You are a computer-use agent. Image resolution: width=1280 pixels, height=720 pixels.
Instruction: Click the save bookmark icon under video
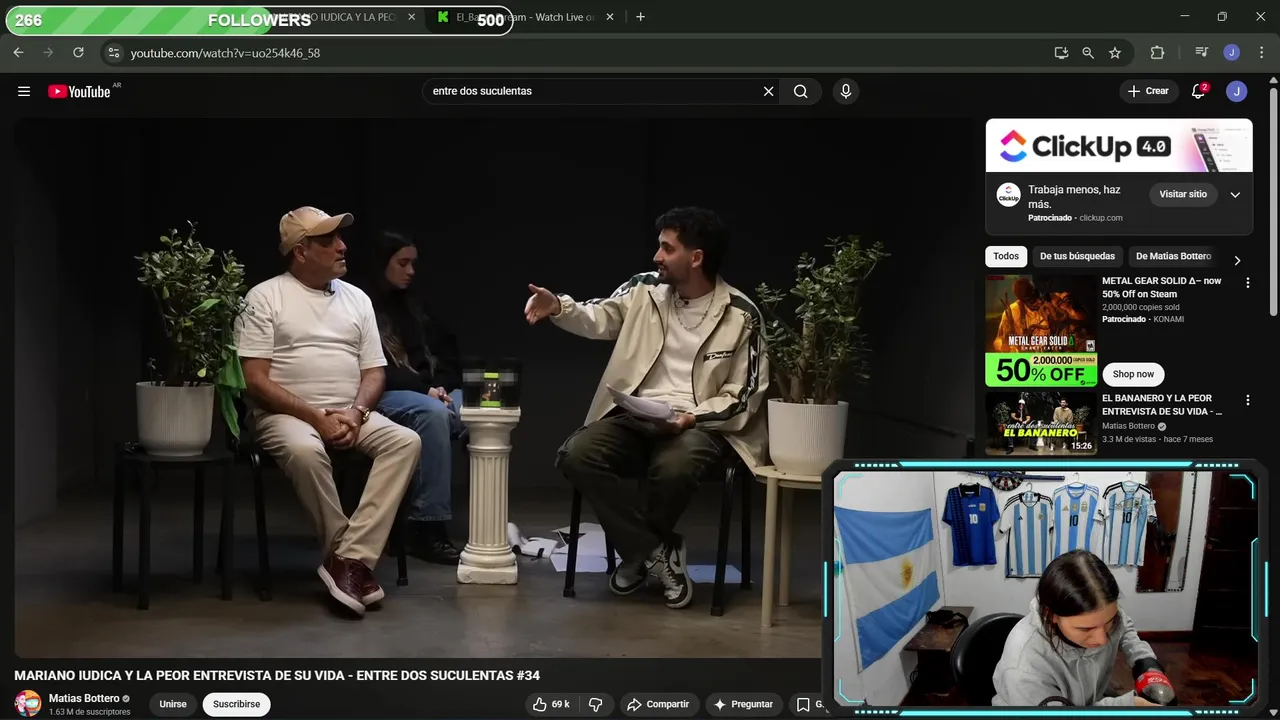803,704
